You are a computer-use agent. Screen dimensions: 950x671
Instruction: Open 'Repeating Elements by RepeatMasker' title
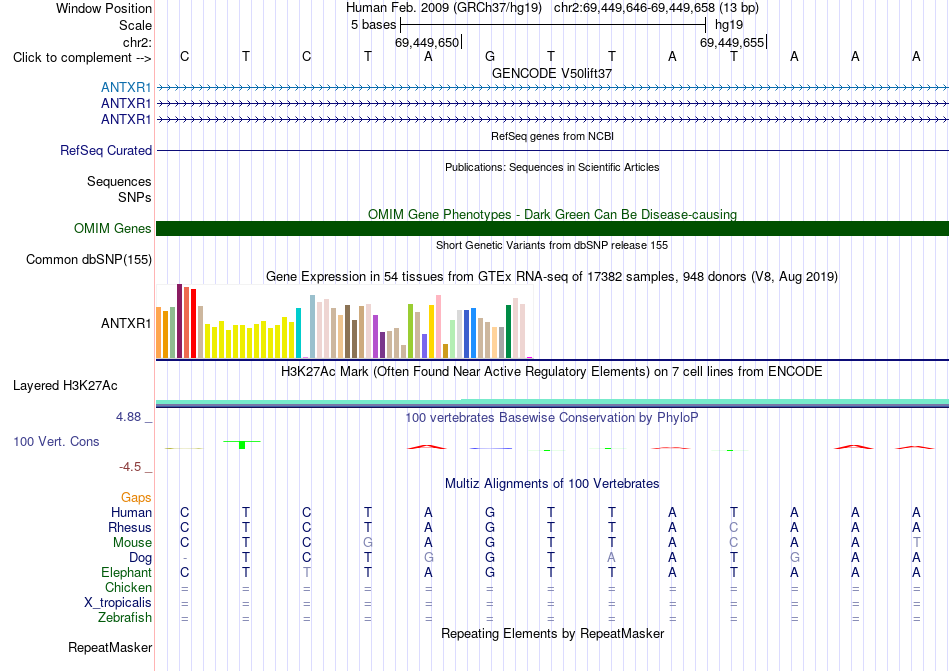pyautogui.click(x=552, y=633)
